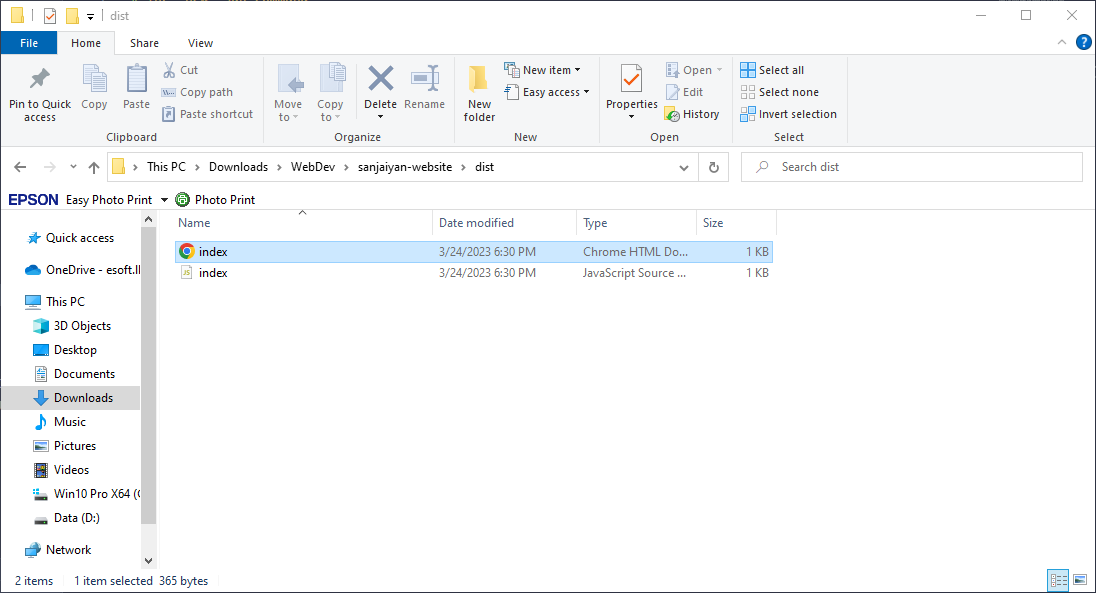
Task: Click the Pin to Quick access icon
Action: [x=40, y=80]
